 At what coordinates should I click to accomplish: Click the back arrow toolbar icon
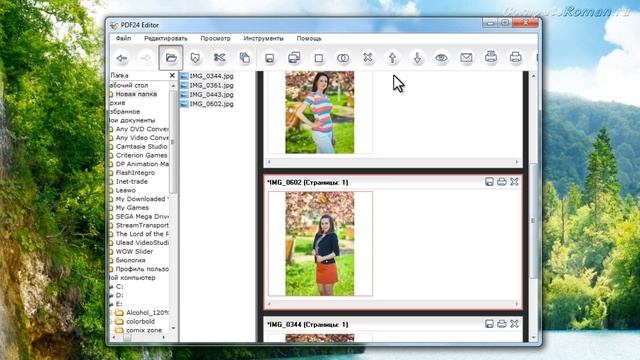click(x=122, y=58)
